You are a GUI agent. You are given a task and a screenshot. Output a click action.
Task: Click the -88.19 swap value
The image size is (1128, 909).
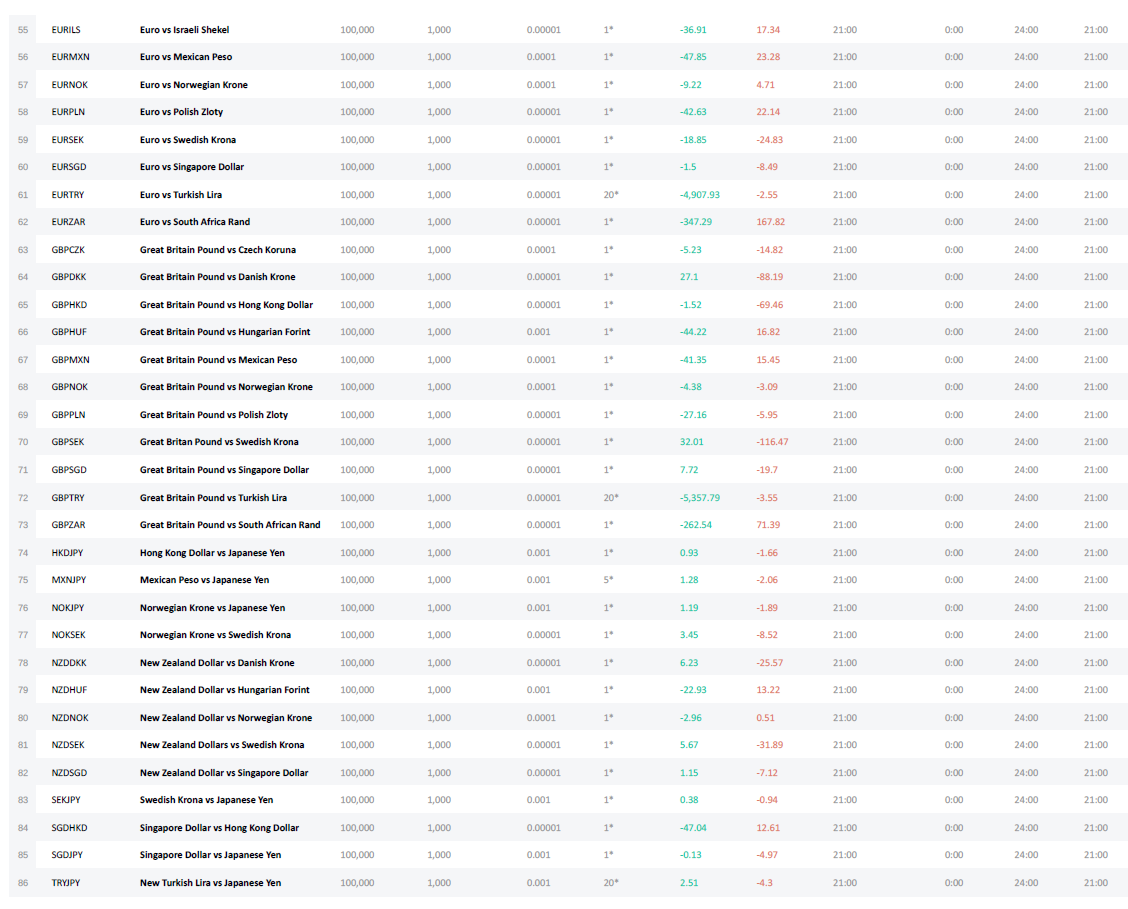[770, 277]
